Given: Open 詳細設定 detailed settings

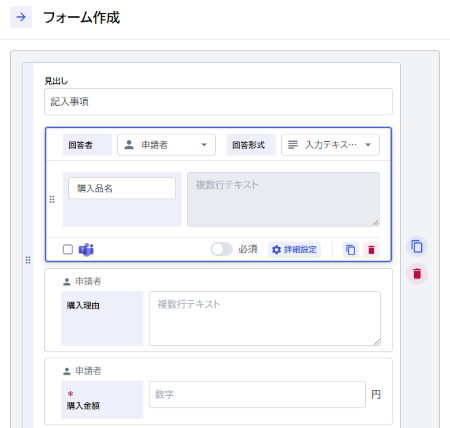Looking at the screenshot, I should tap(294, 250).
